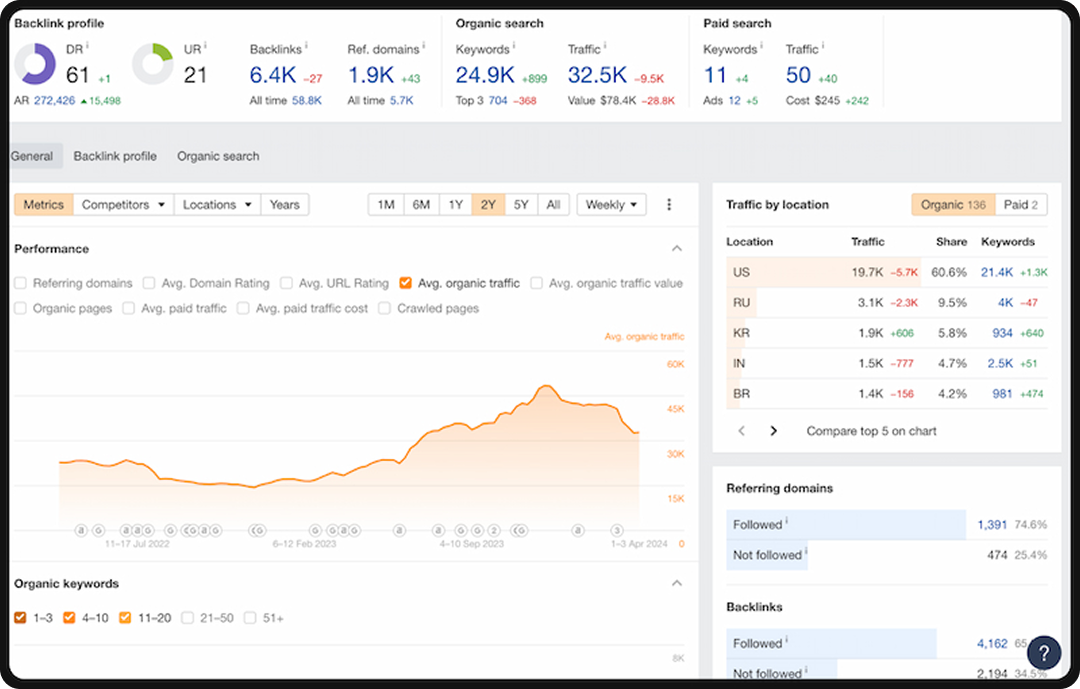Open the three-dot chart options menu

pos(668,204)
